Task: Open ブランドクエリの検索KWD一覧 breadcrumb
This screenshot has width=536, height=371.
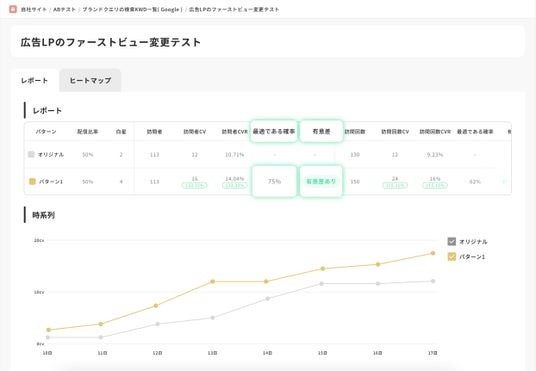Action: tap(132, 10)
